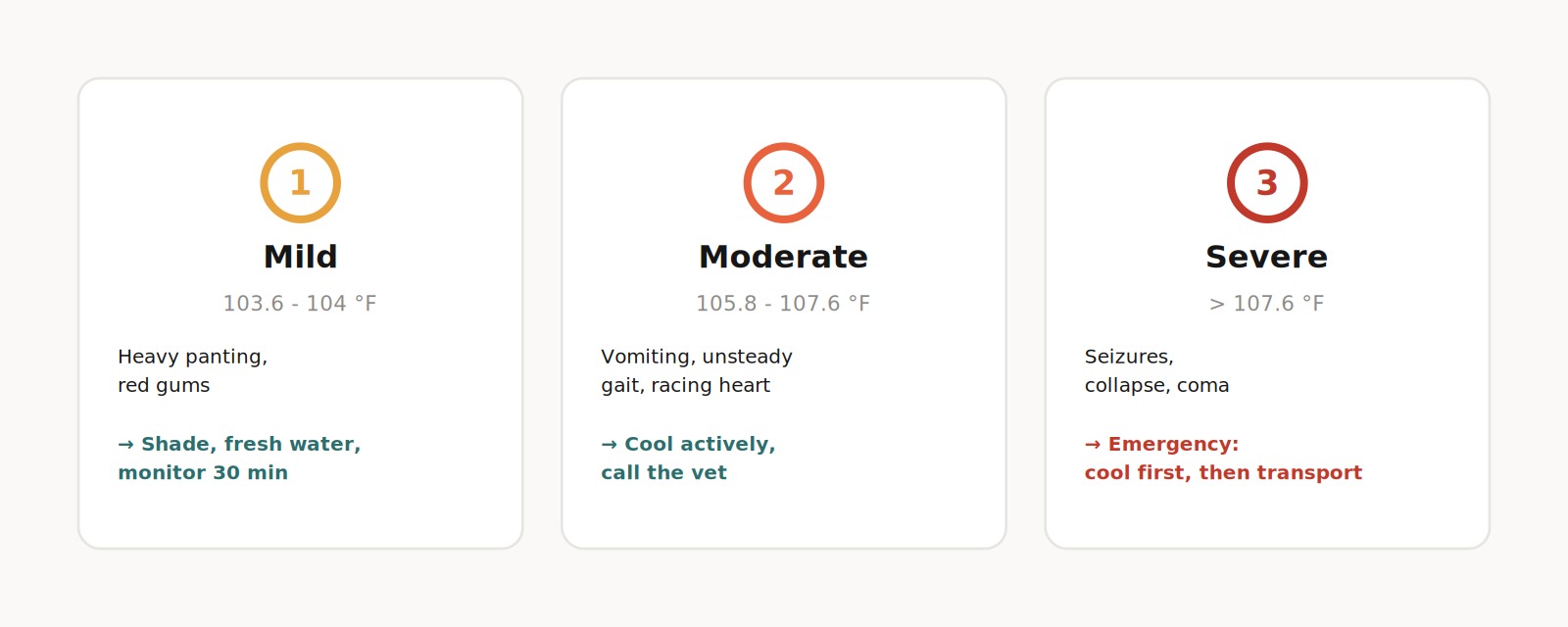
Task: Click the 103.6 - 104 °F temperature range
Action: (x=300, y=304)
